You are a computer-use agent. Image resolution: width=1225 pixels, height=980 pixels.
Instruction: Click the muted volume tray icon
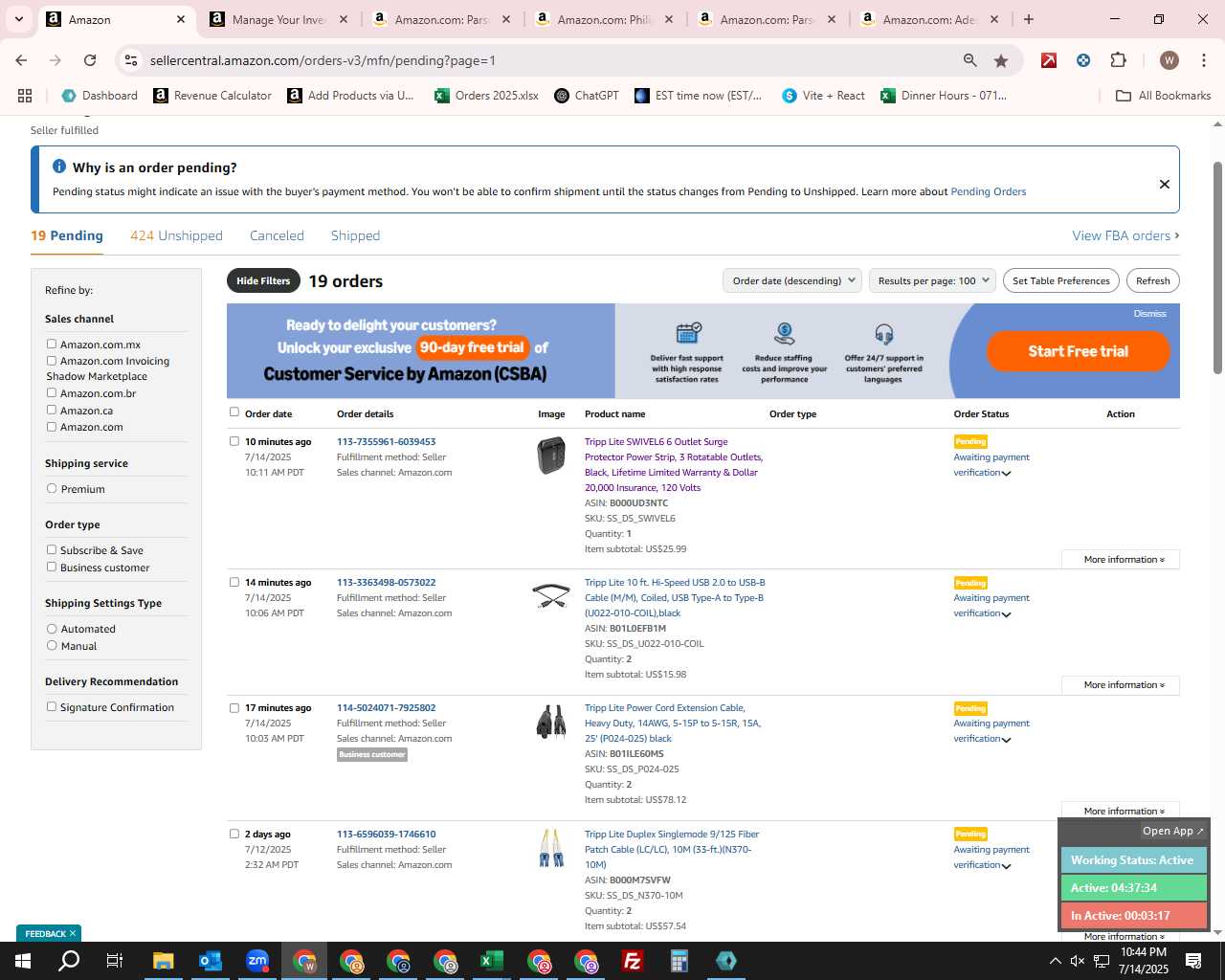(1077, 961)
